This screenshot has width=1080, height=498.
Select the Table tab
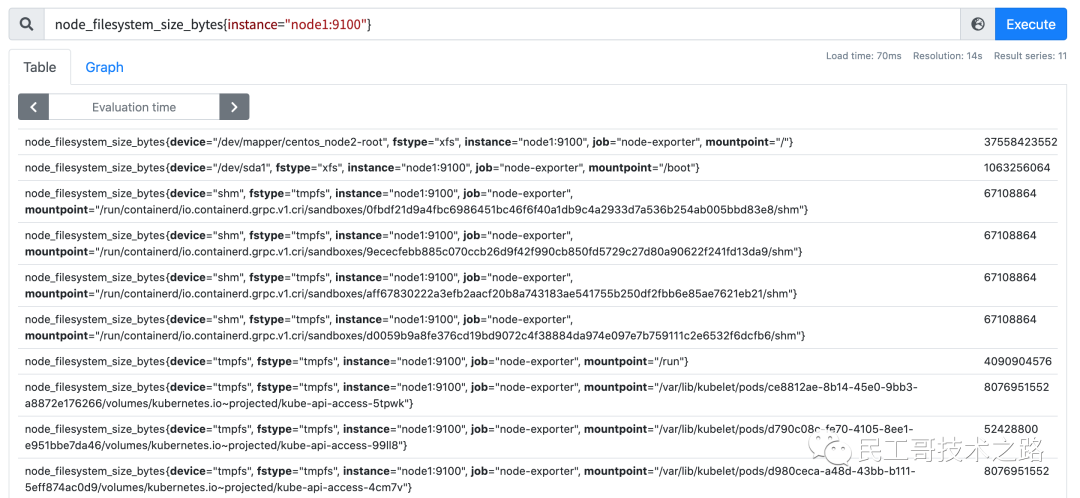click(40, 68)
